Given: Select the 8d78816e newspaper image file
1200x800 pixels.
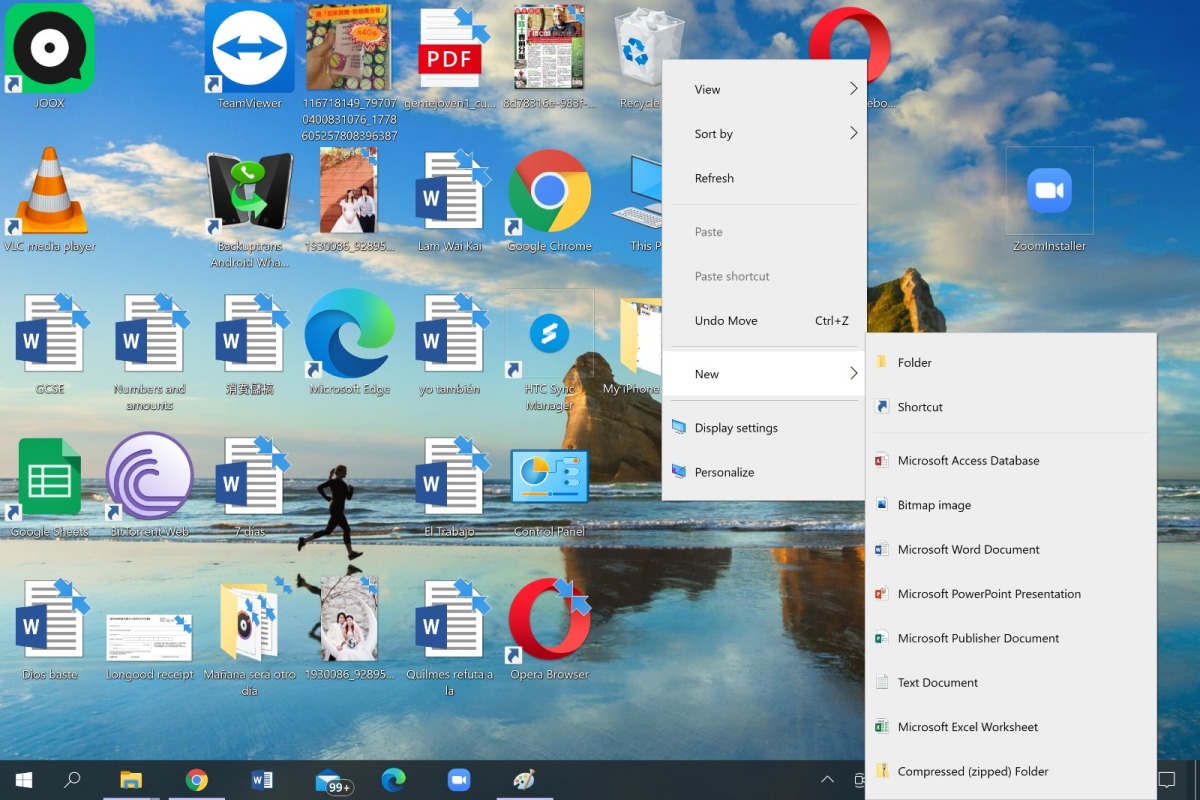Looking at the screenshot, I should coord(550,57).
